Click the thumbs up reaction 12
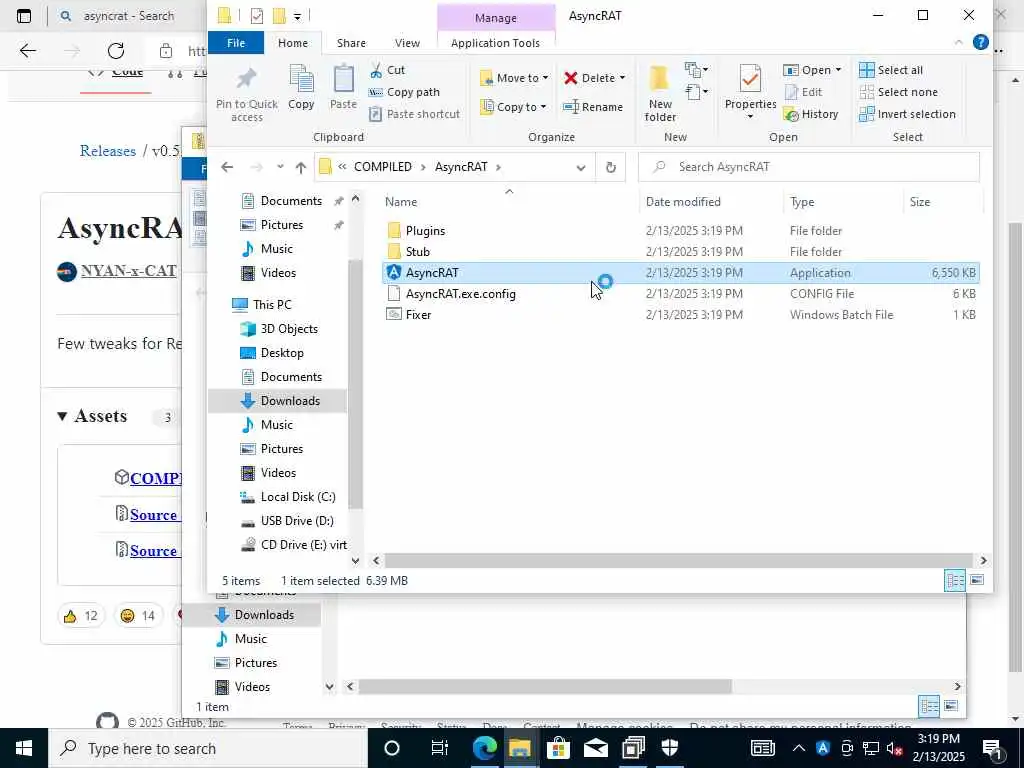Image resolution: width=1024 pixels, height=768 pixels. [x=81, y=615]
